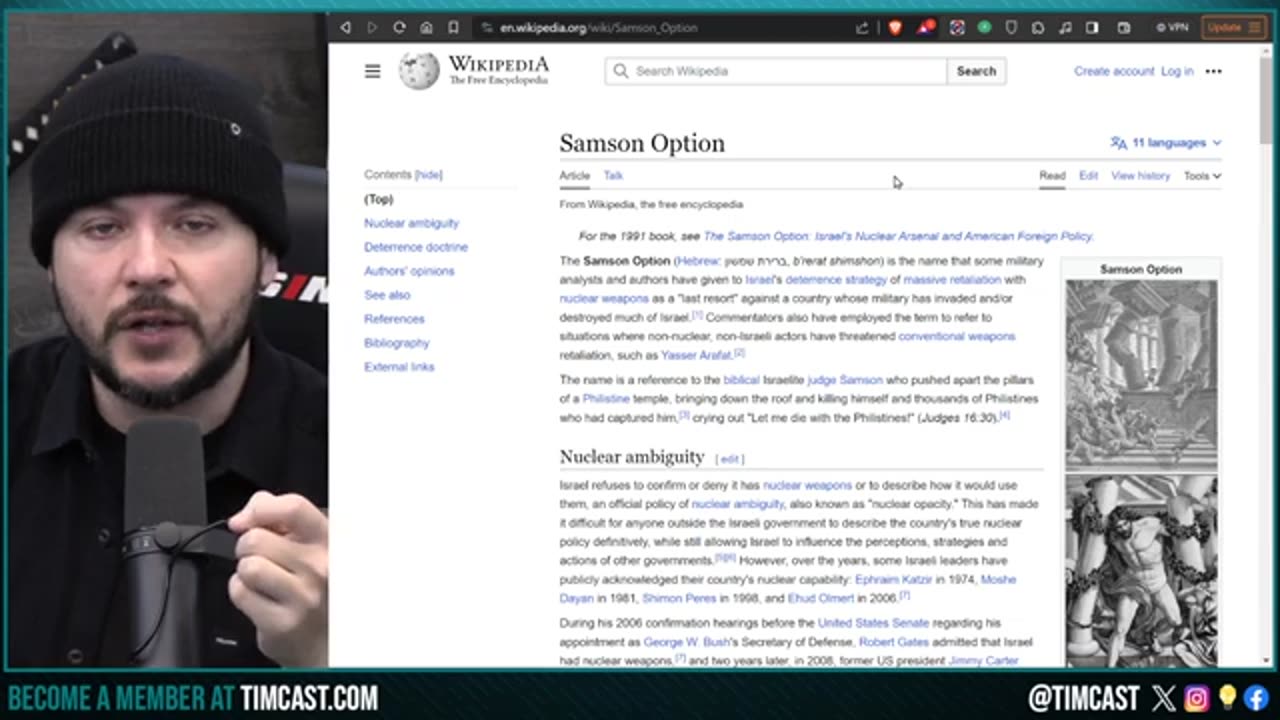Switch to the Talk tab

point(613,176)
